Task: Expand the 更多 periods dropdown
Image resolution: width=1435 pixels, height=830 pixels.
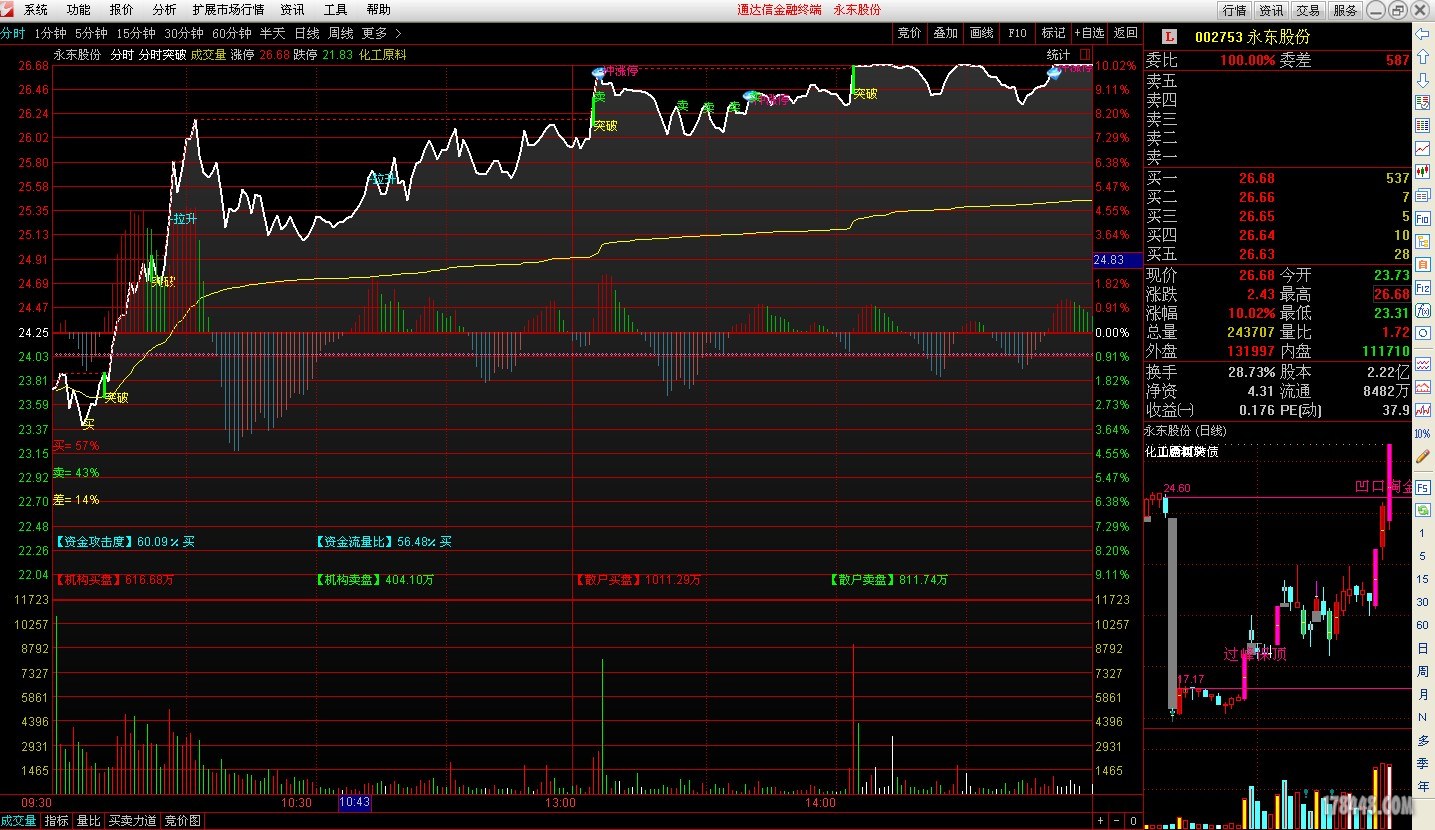Action: point(381,33)
